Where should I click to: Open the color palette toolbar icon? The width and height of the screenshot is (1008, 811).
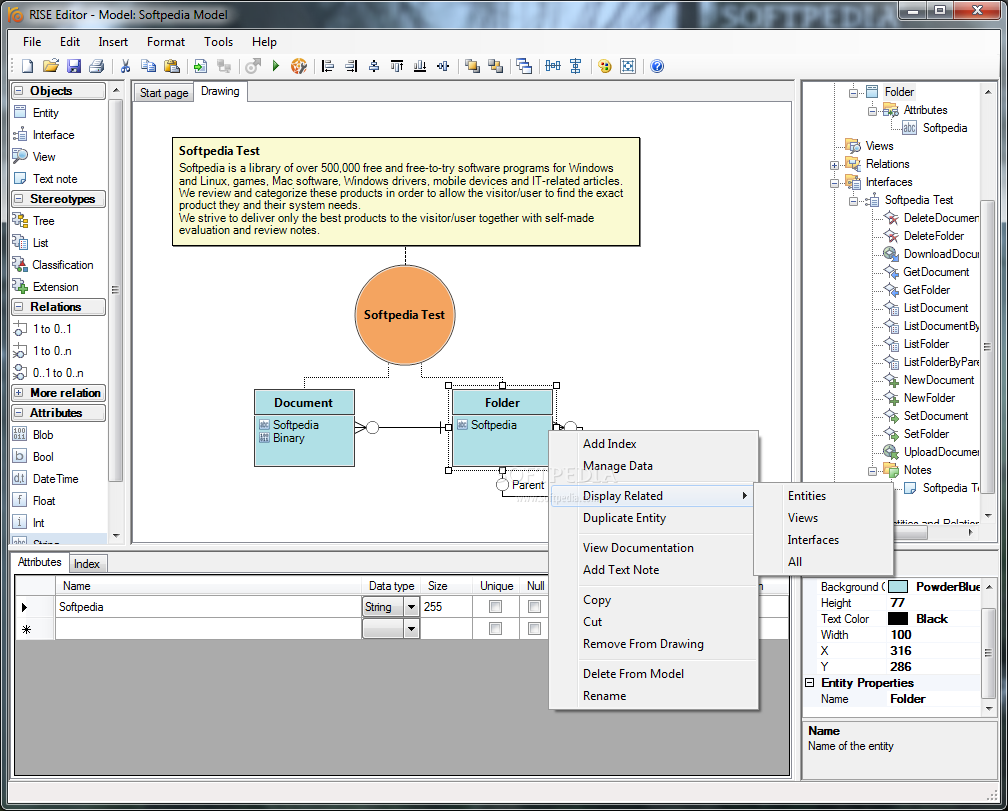click(605, 66)
